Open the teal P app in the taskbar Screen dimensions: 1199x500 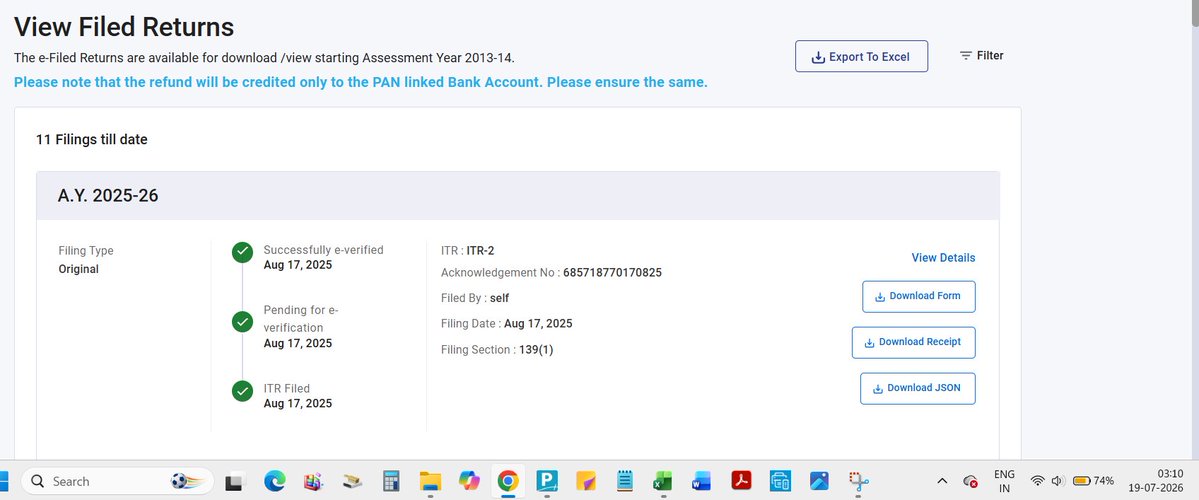coord(547,482)
